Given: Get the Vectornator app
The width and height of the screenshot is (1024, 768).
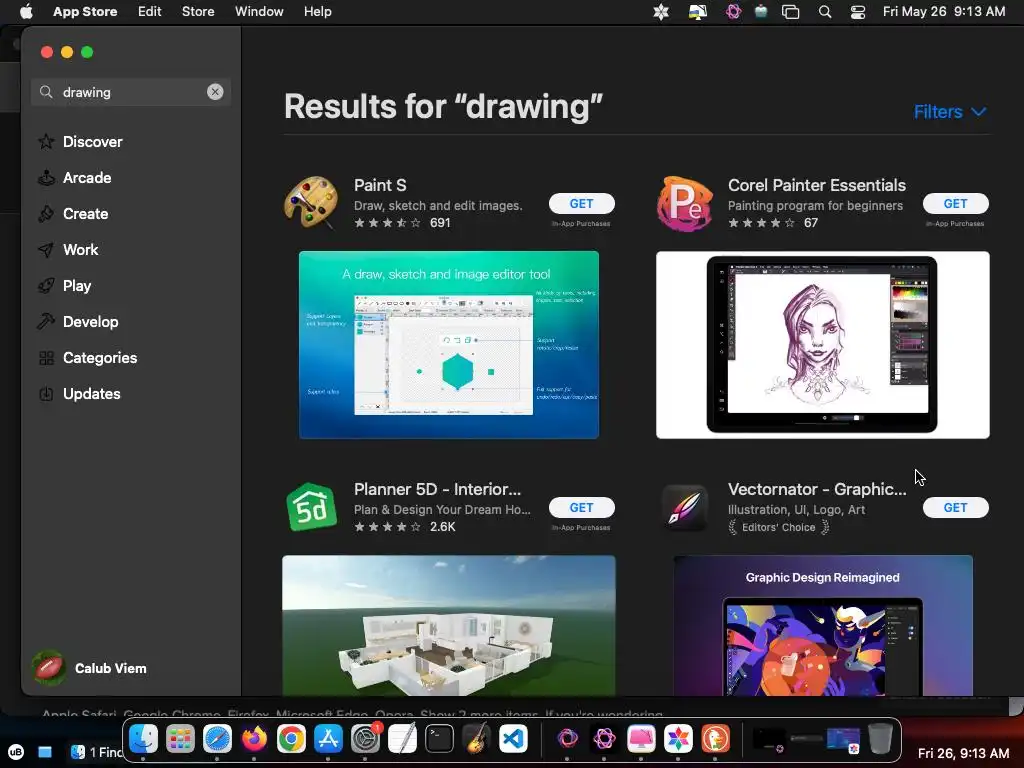Looking at the screenshot, I should pos(955,507).
